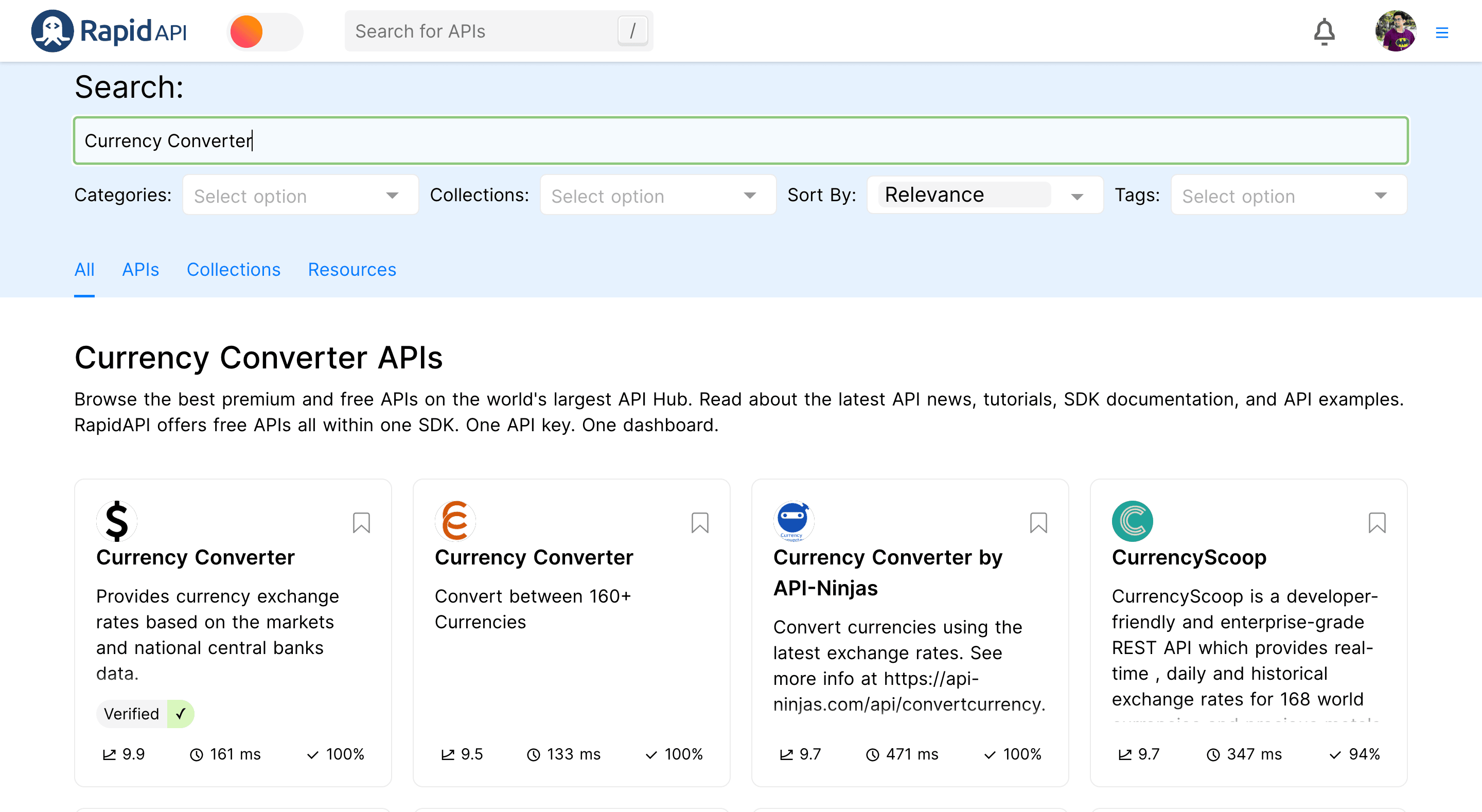The image size is (1482, 812).
Task: Open the hamburger menu
Action: [x=1442, y=32]
